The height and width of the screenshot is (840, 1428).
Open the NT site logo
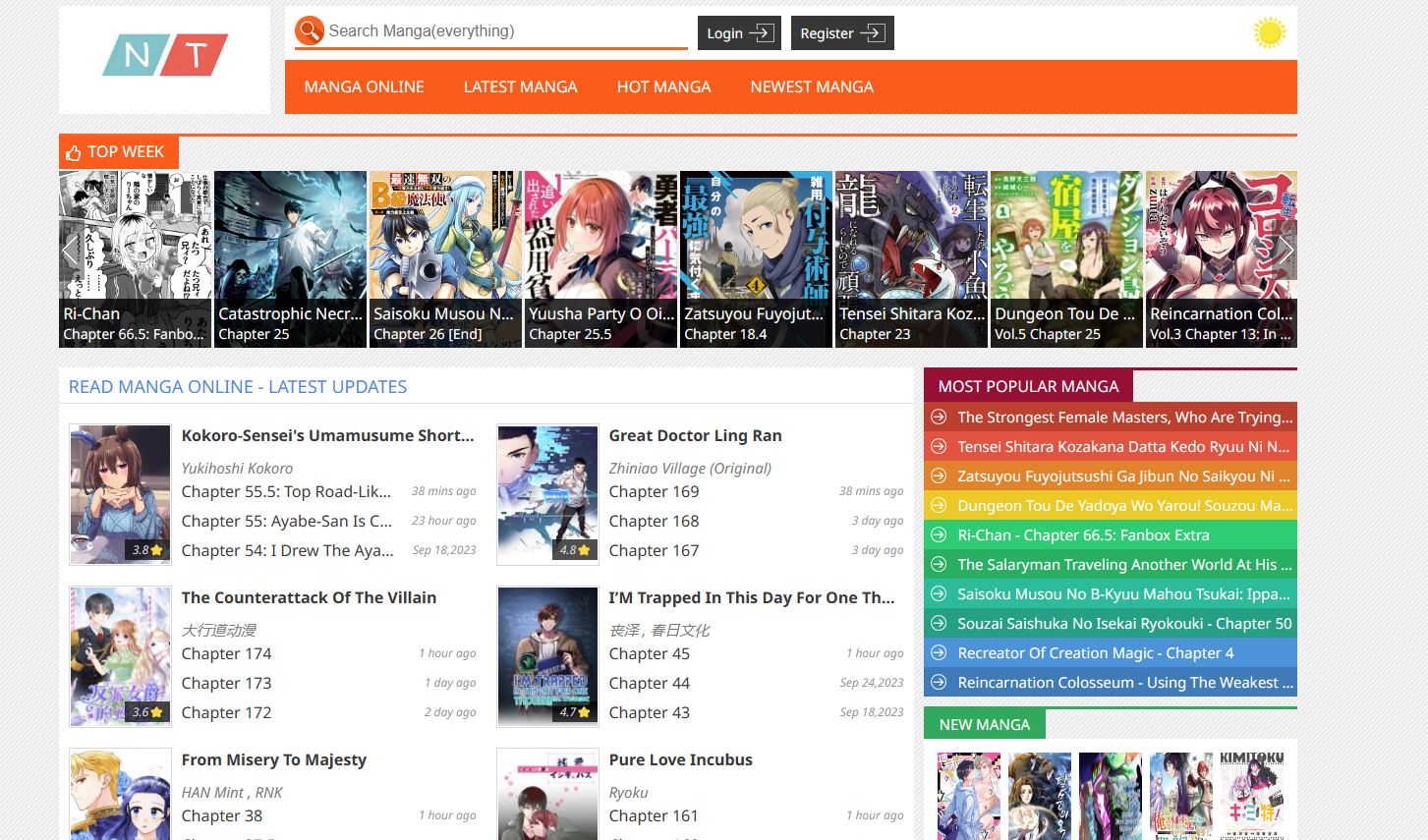tap(165, 55)
